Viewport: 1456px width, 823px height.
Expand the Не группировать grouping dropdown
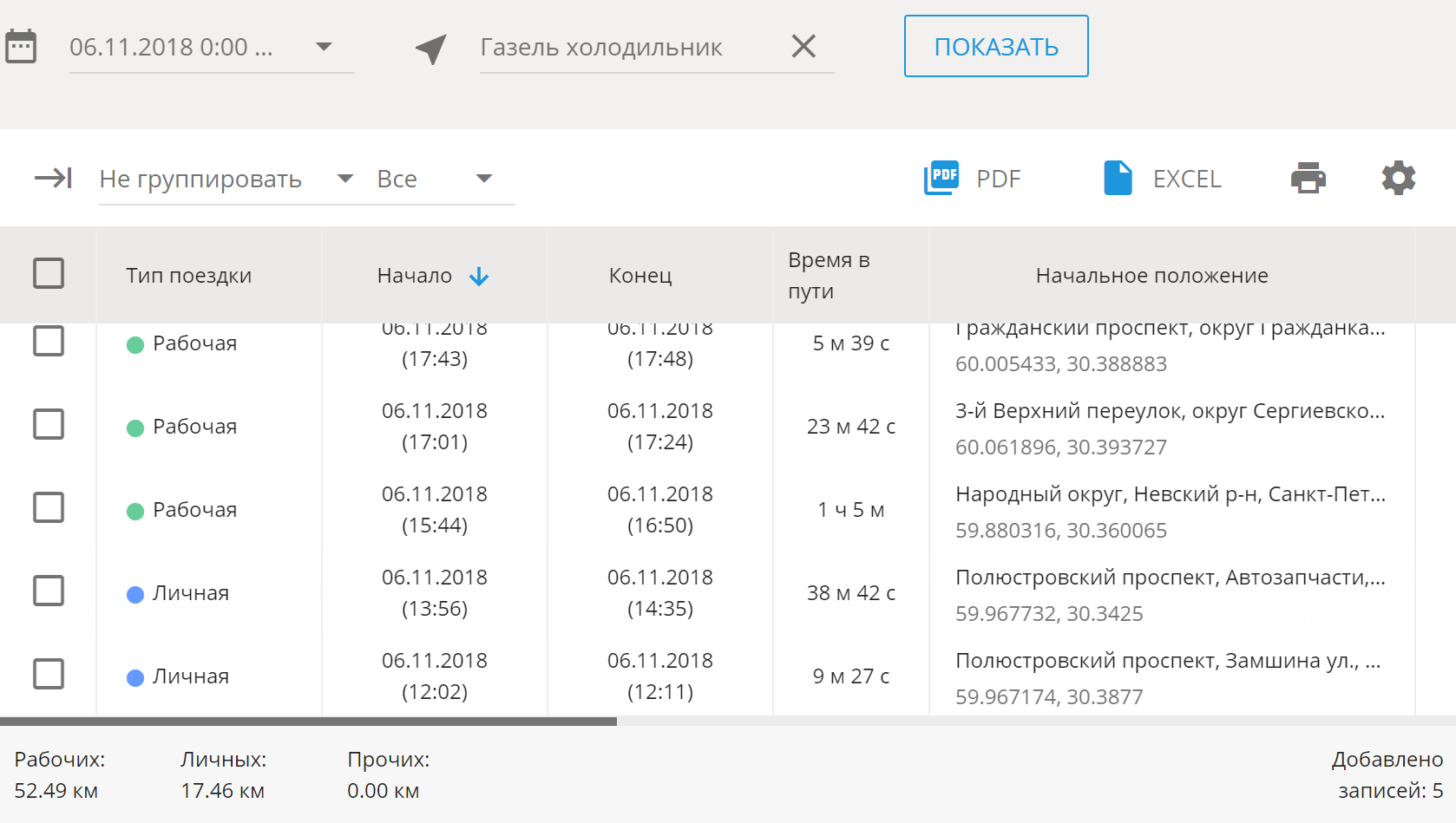[344, 179]
